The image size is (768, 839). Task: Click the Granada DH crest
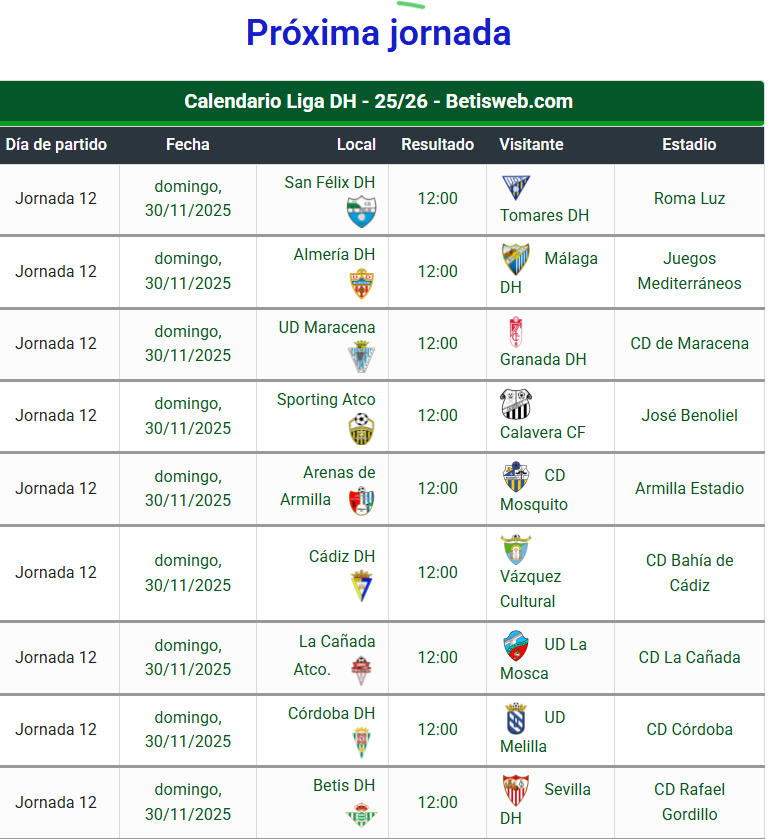click(x=515, y=332)
